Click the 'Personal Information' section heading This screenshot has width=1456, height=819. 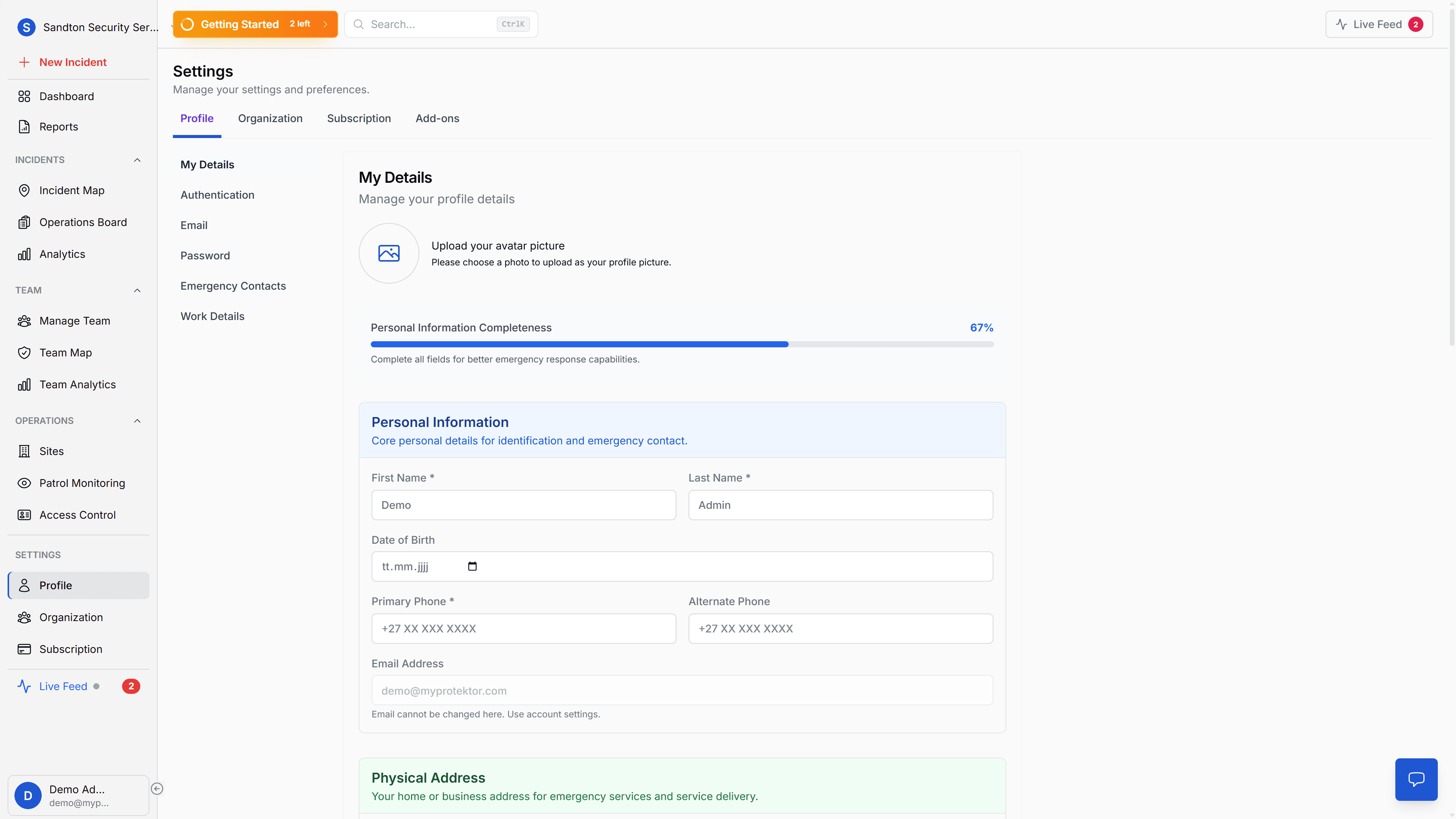click(x=440, y=422)
